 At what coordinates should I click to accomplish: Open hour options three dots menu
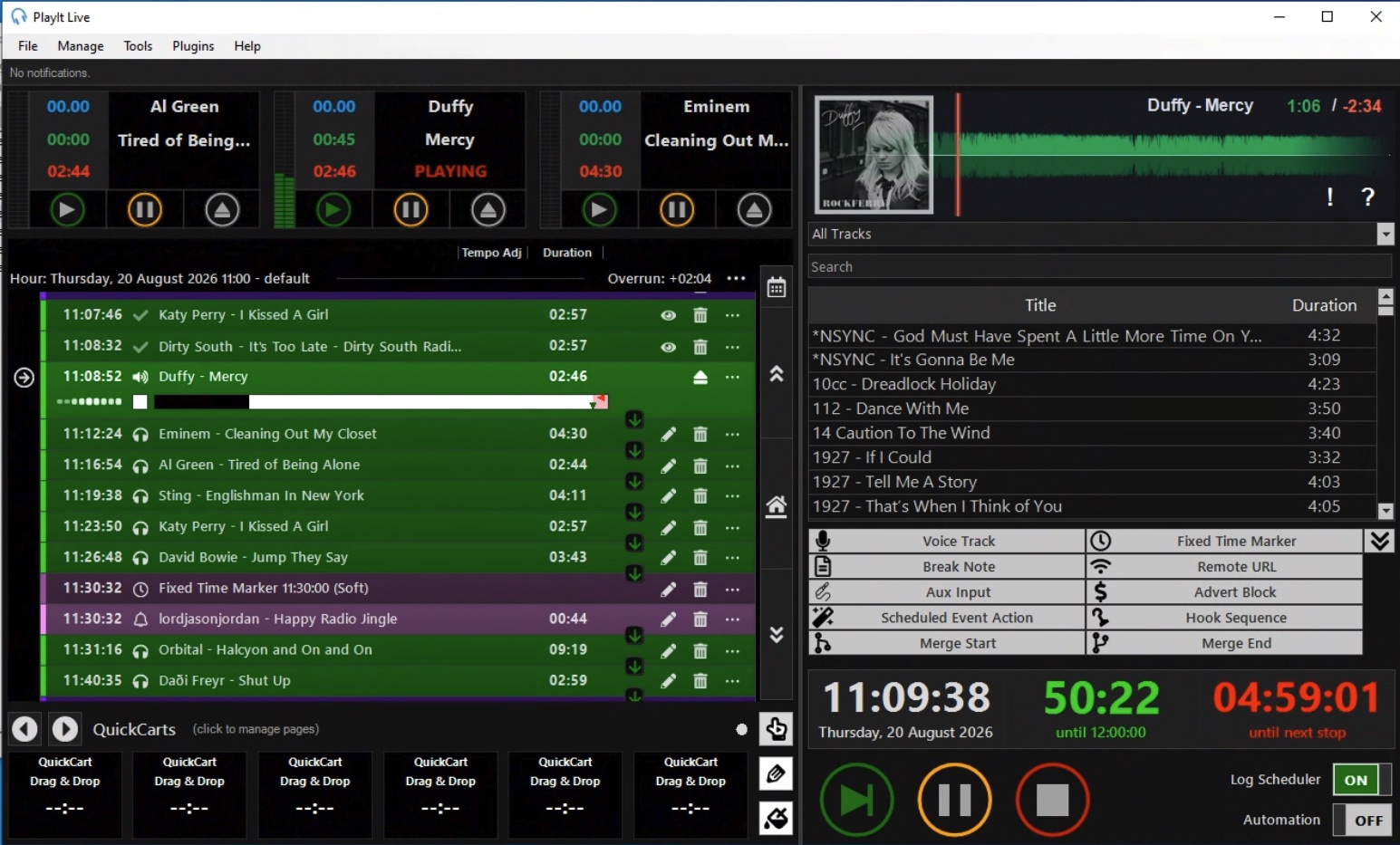point(736,278)
